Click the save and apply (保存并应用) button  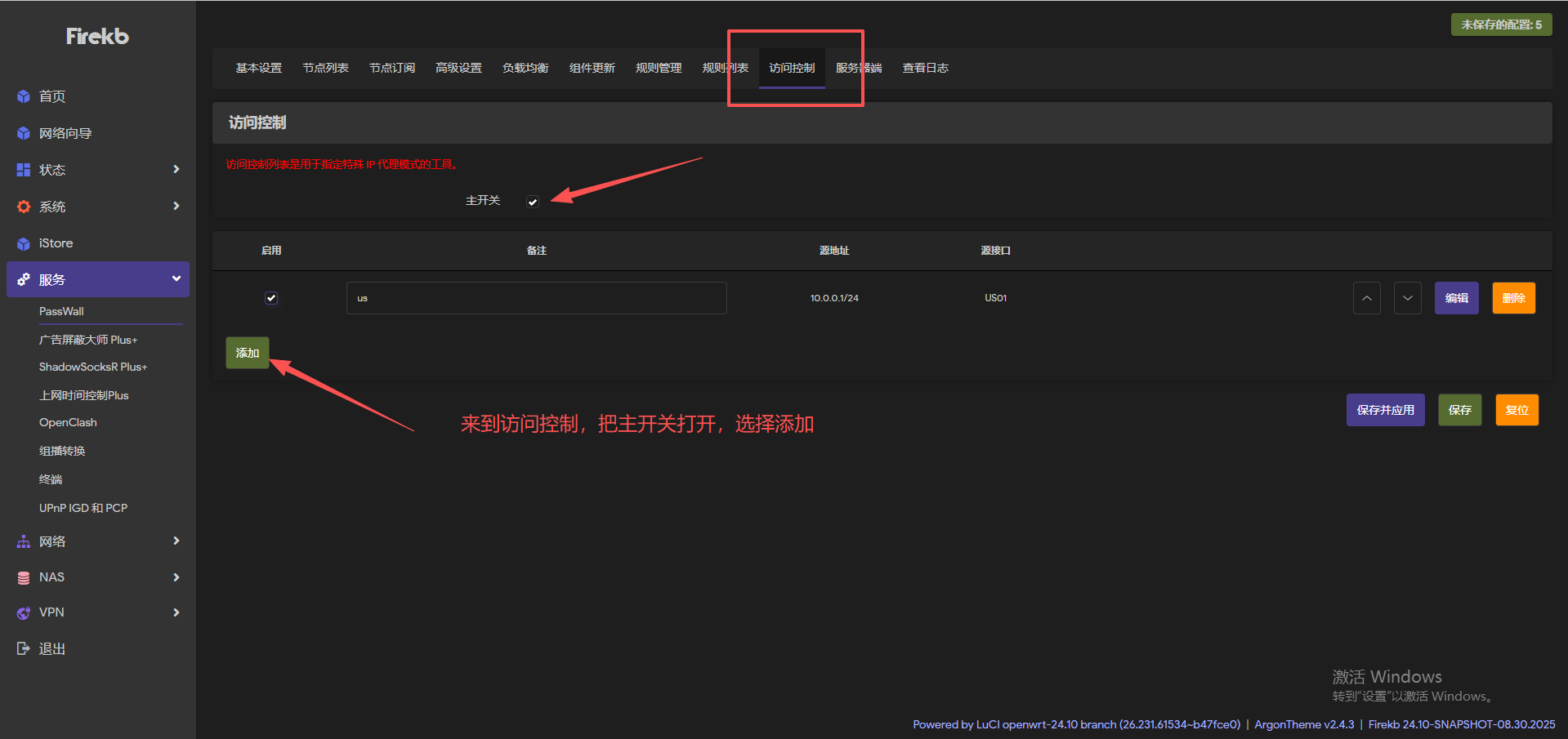pyautogui.click(x=1385, y=410)
